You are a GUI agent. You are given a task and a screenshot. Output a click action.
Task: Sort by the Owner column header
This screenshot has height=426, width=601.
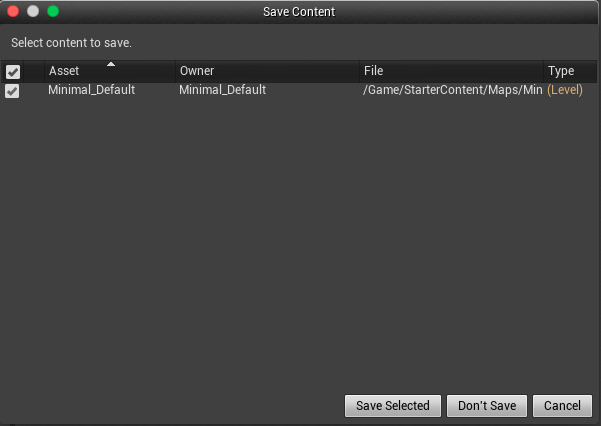197,72
